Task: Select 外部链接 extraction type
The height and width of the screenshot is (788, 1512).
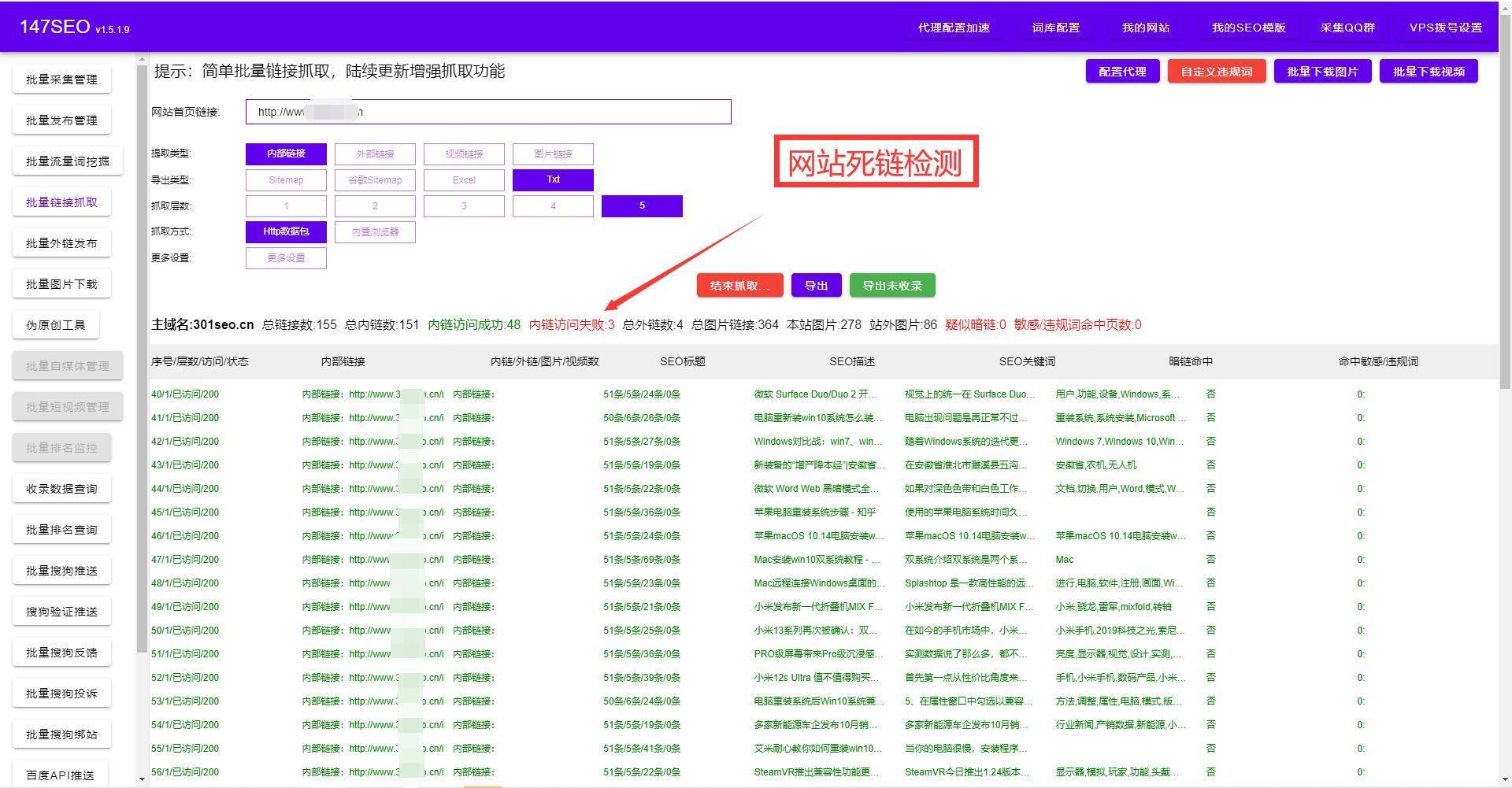Action: pos(375,154)
